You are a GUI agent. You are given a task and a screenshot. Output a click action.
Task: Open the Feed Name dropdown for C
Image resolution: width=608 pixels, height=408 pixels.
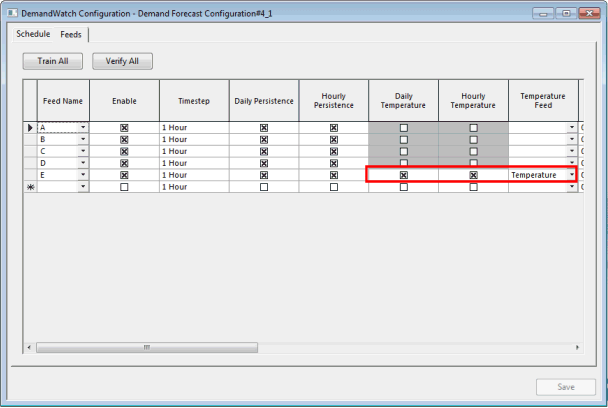click(x=83, y=151)
